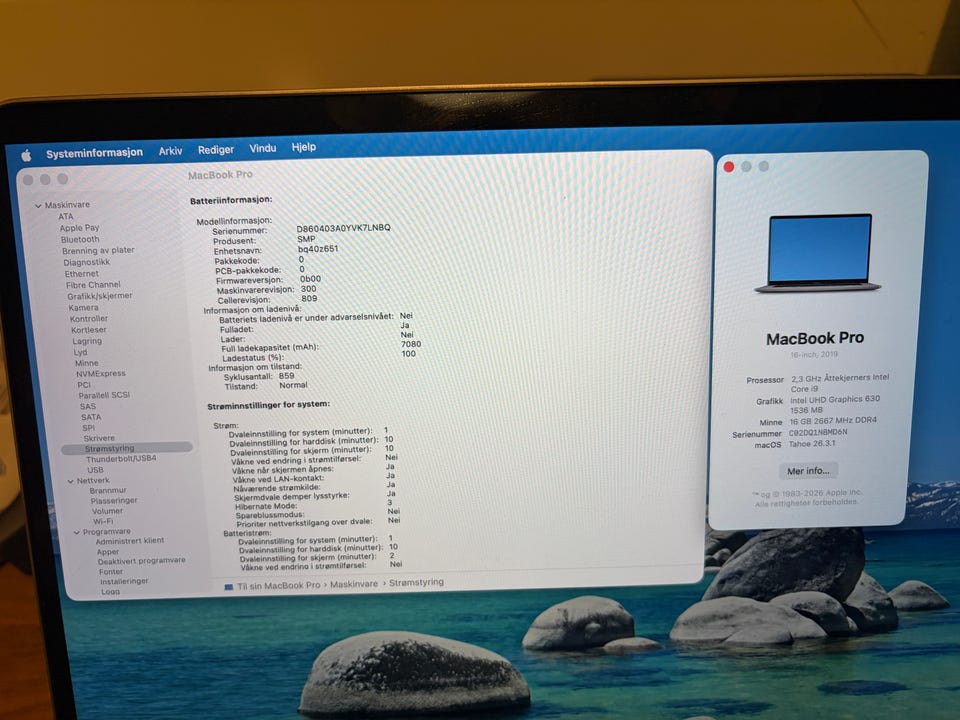
Task: Open the Arkiv menu
Action: coord(170,151)
